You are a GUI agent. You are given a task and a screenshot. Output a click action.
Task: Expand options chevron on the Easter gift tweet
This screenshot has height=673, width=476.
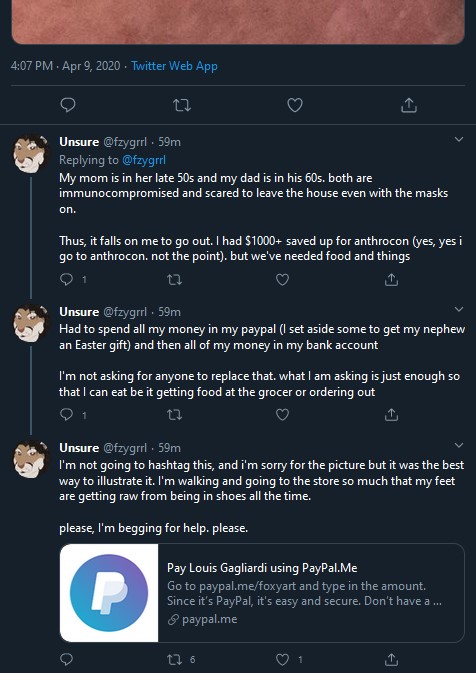pyautogui.click(x=459, y=309)
